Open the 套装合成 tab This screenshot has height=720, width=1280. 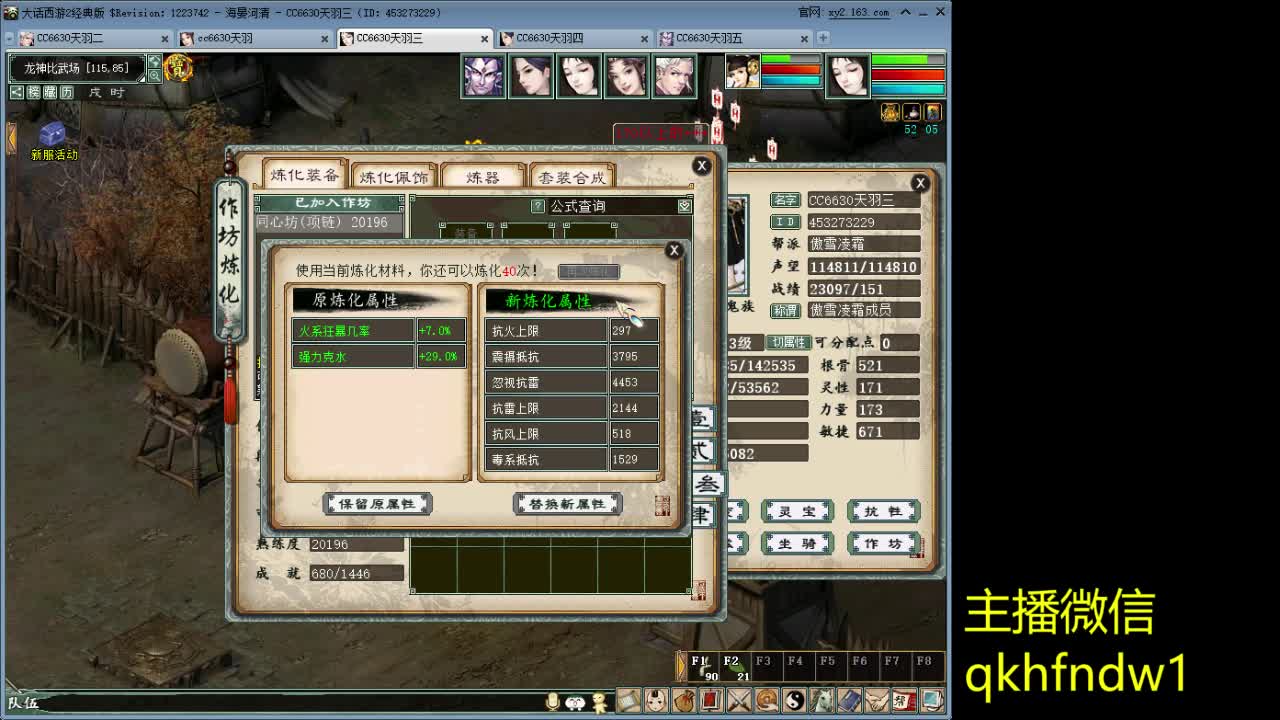[572, 177]
